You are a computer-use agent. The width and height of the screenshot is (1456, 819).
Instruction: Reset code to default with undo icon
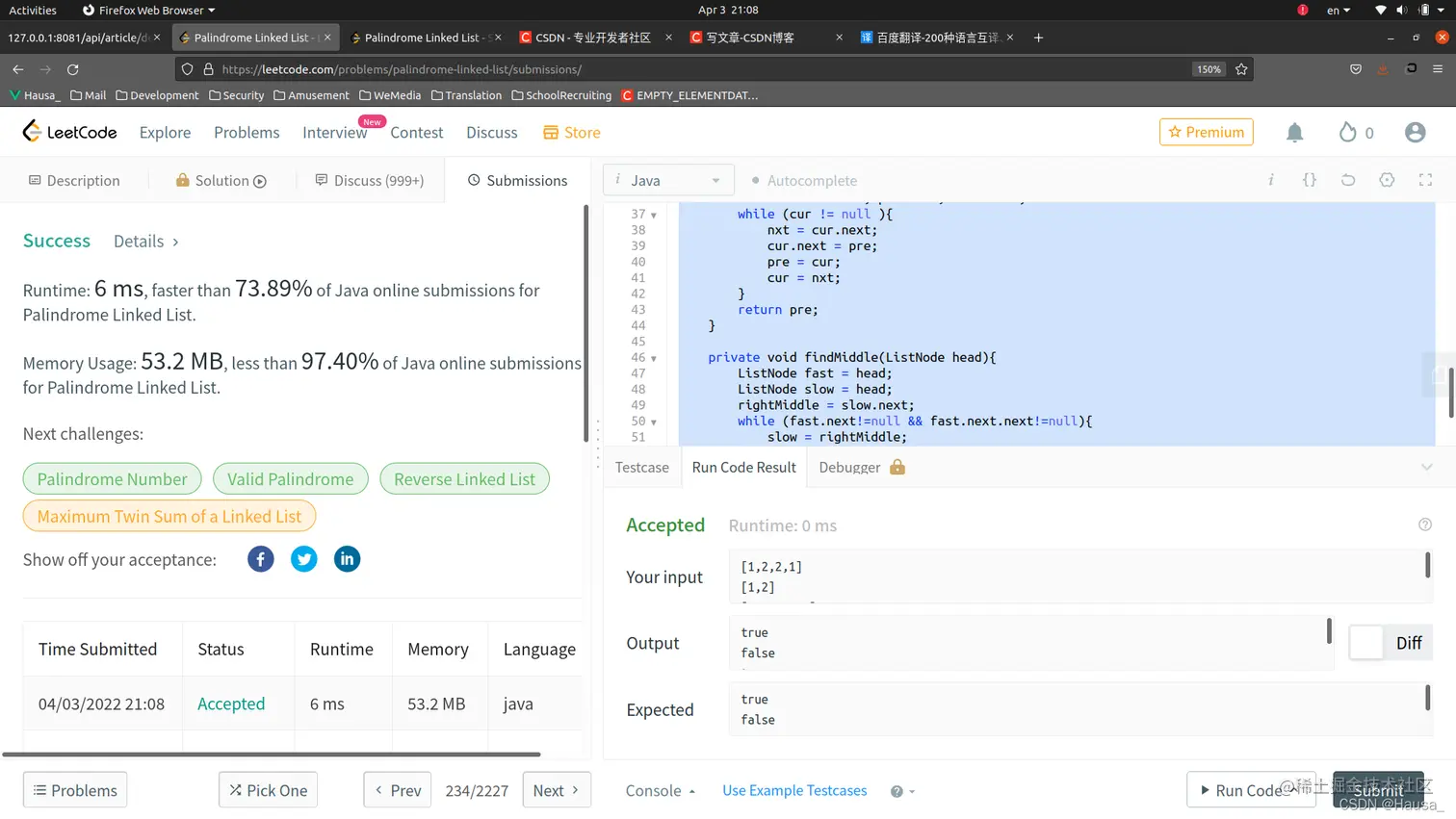point(1348,180)
